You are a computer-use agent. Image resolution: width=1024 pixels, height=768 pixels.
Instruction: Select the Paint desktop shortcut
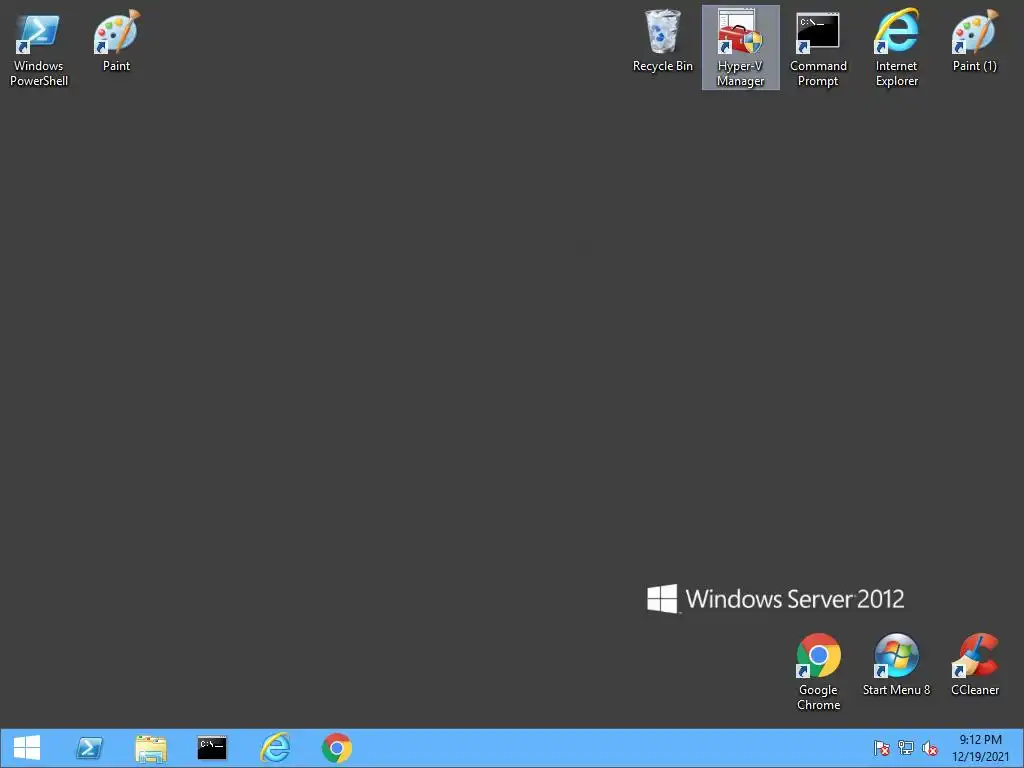click(116, 40)
